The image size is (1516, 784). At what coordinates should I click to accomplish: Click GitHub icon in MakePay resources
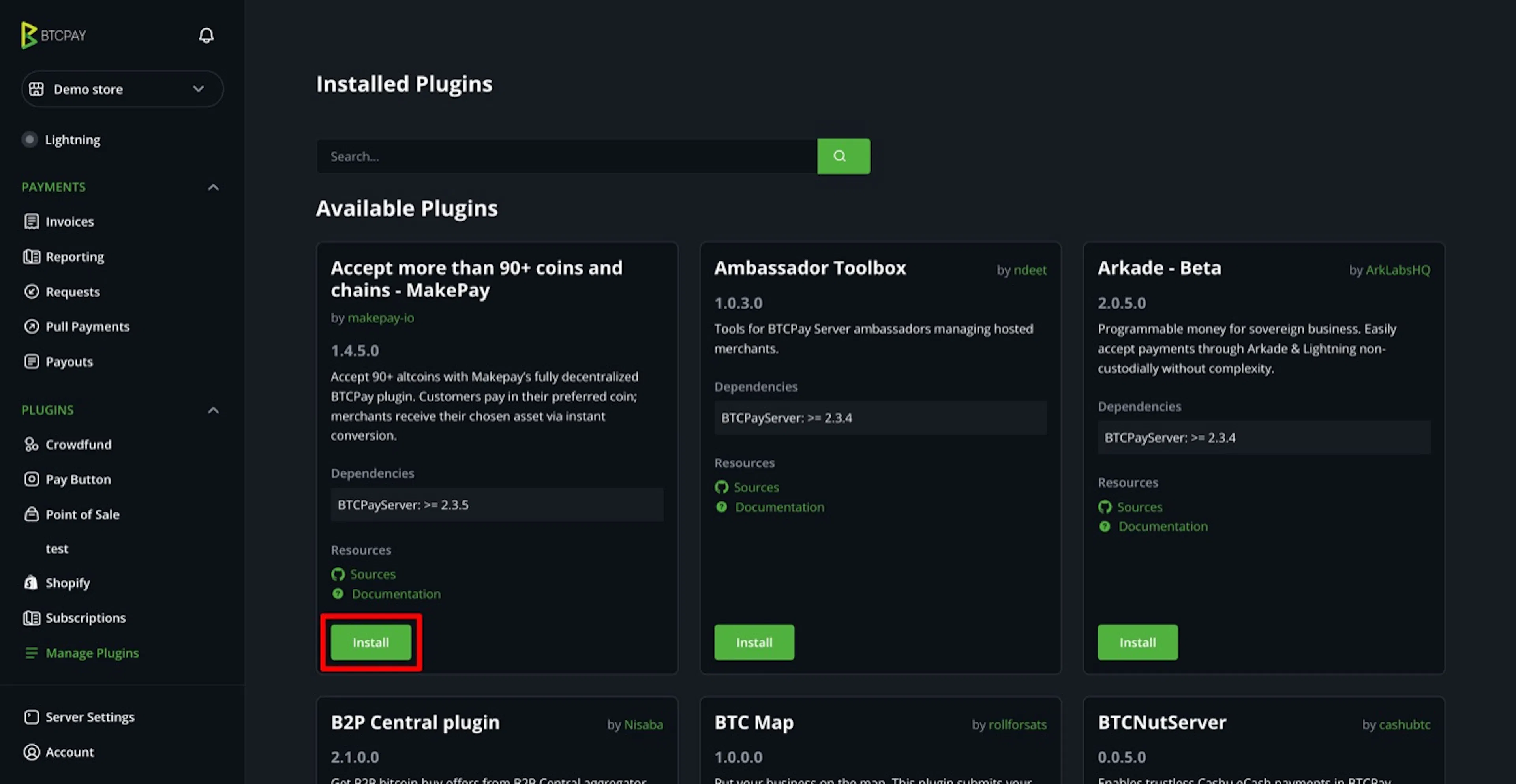tap(338, 574)
